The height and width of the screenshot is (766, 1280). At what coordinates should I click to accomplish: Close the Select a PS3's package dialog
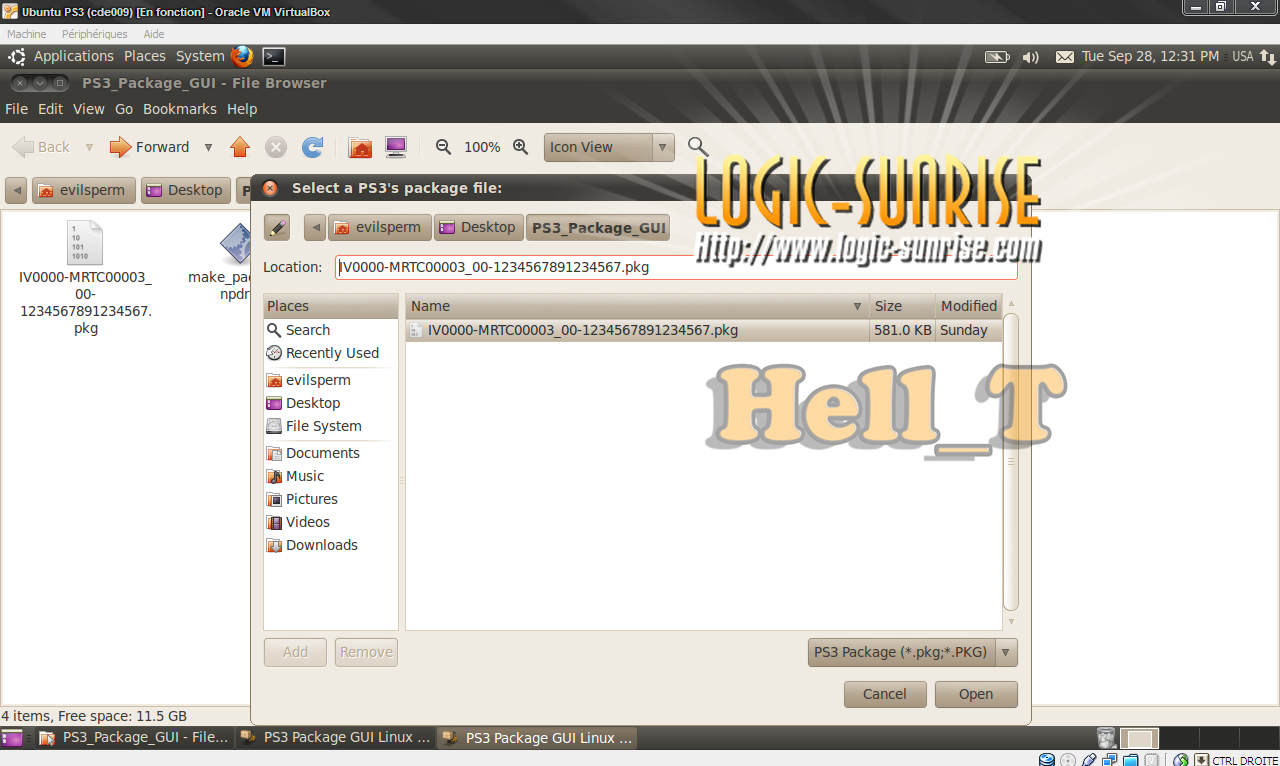[x=270, y=188]
